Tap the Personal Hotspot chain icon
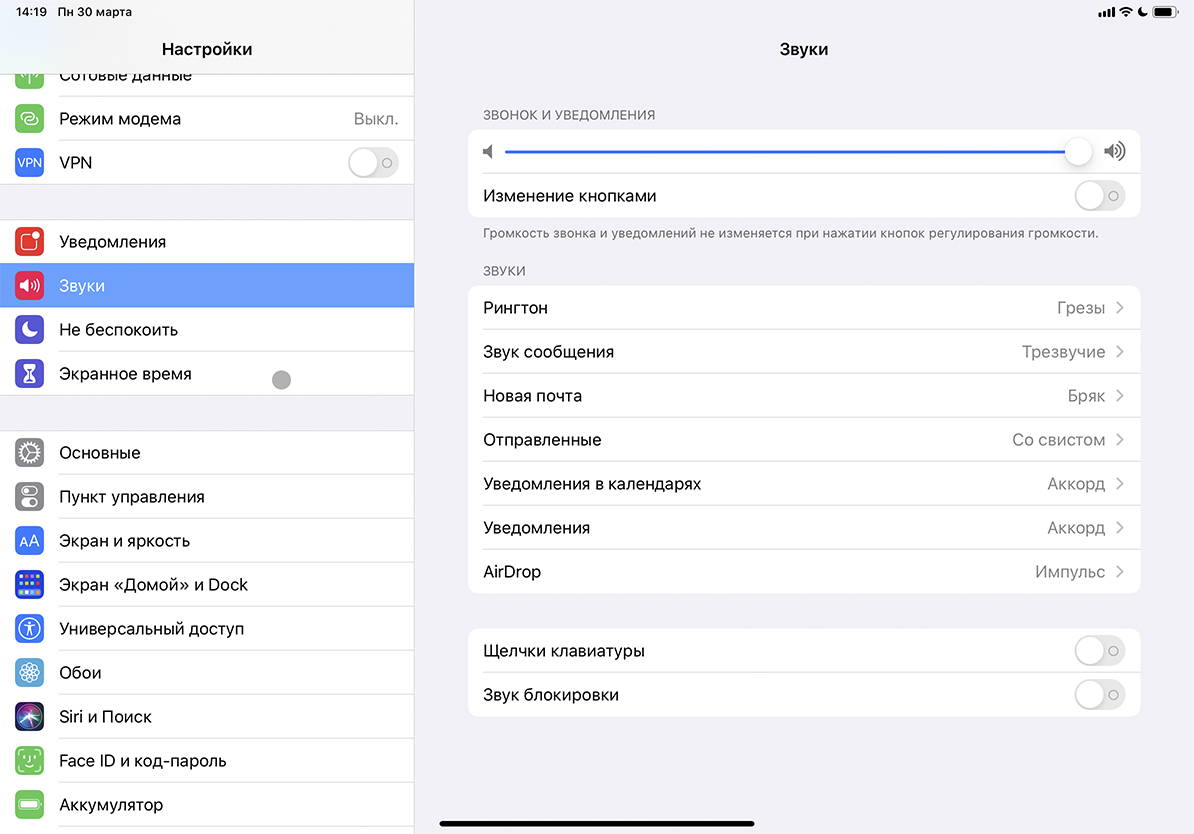Screen dimensions: 1194x834 [x=30, y=119]
